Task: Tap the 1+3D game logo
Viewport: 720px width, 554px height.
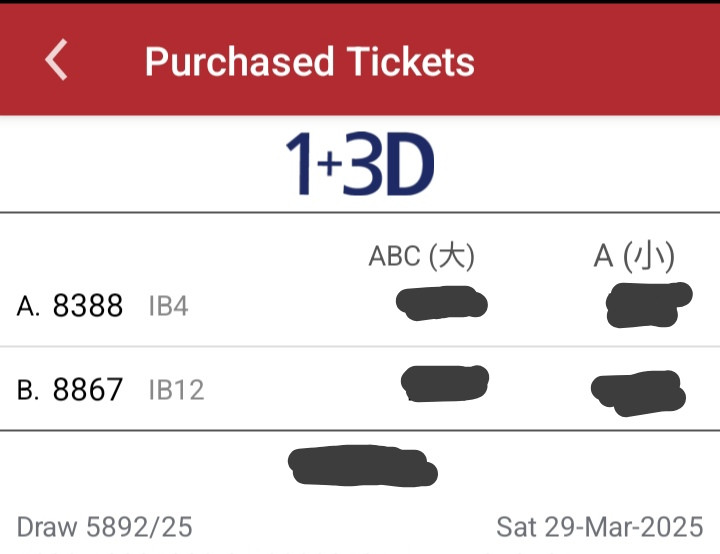Action: tap(360, 164)
